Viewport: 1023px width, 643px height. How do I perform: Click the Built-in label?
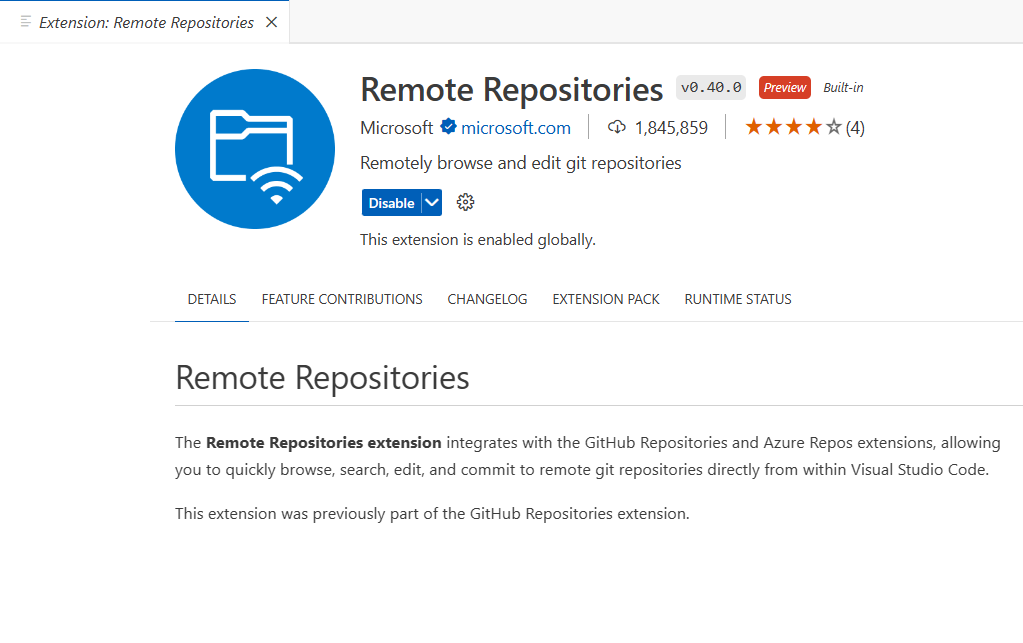pyautogui.click(x=842, y=87)
